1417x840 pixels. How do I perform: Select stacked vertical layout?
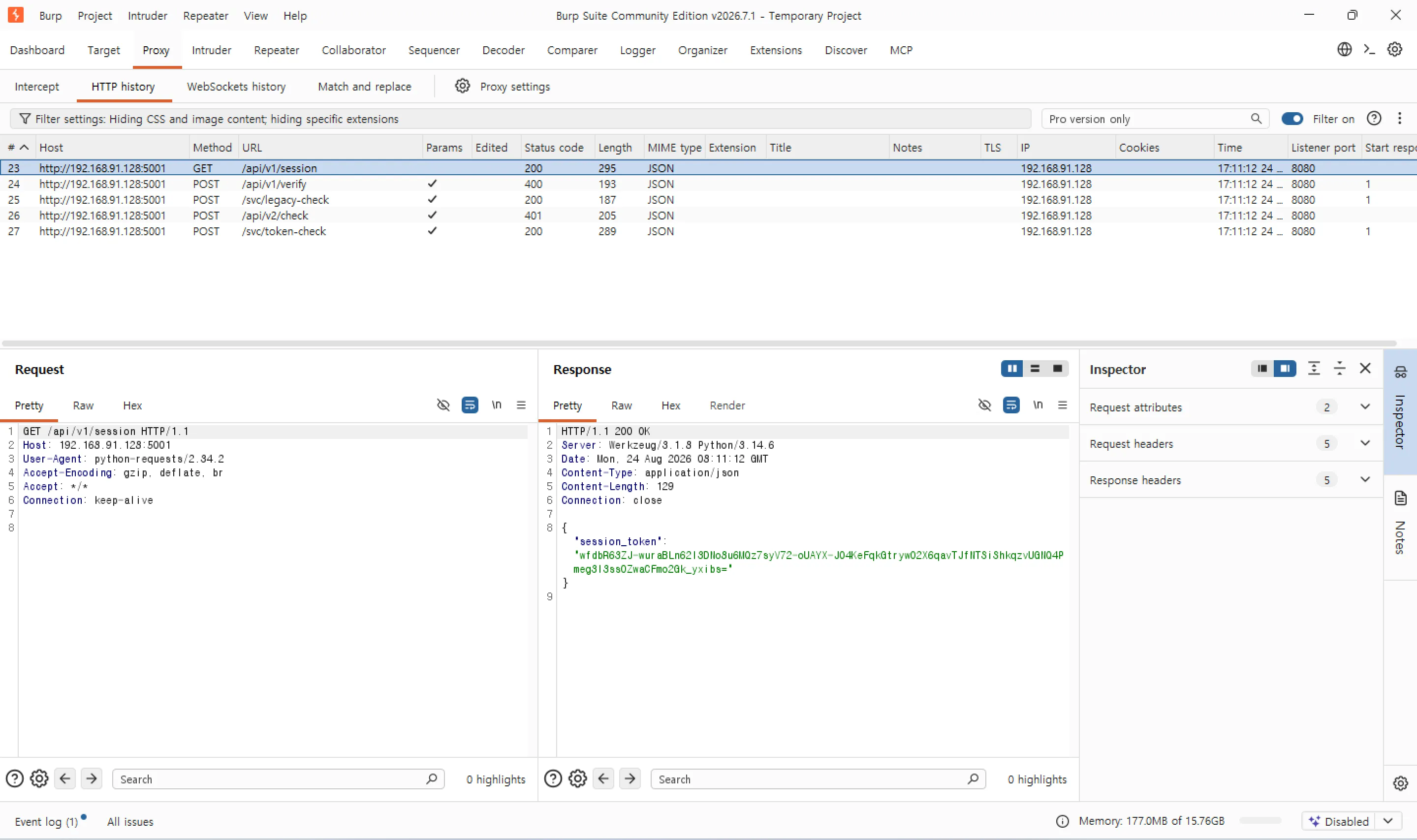1034,369
